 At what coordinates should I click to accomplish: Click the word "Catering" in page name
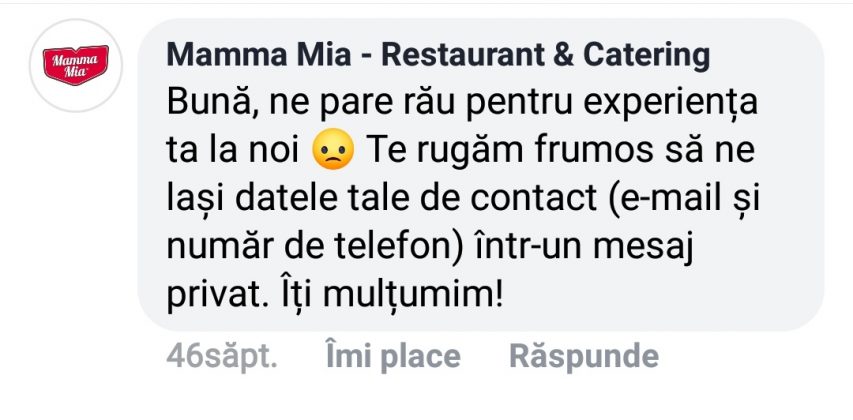646,55
